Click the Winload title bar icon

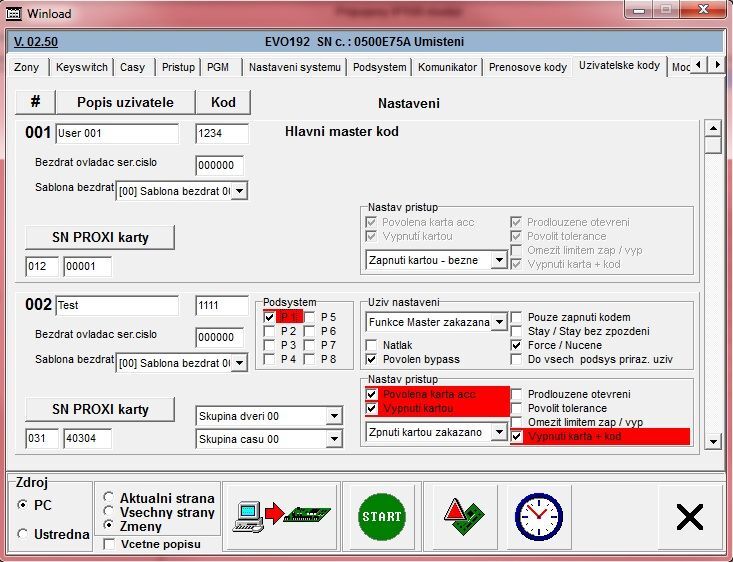14,14
